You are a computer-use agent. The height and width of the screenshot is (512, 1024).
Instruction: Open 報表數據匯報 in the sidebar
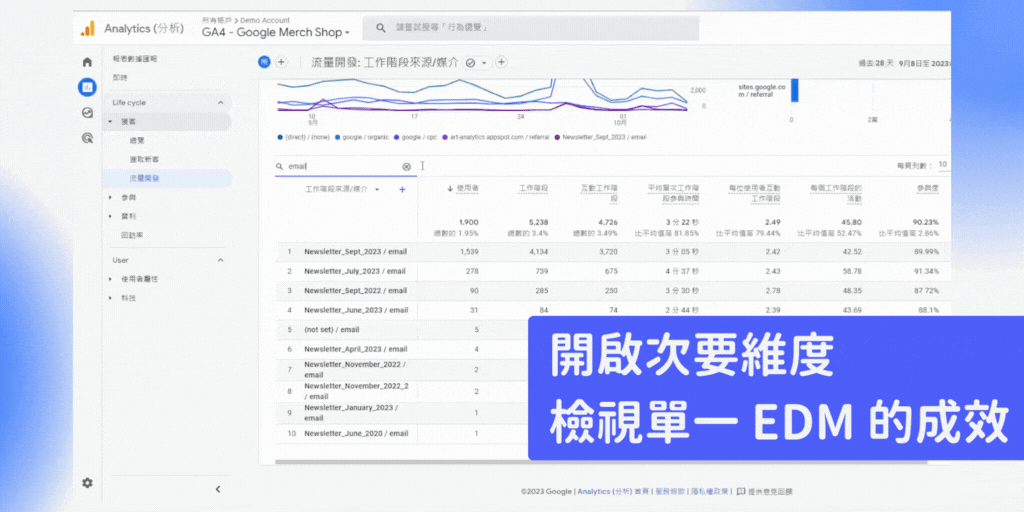[x=135, y=59]
